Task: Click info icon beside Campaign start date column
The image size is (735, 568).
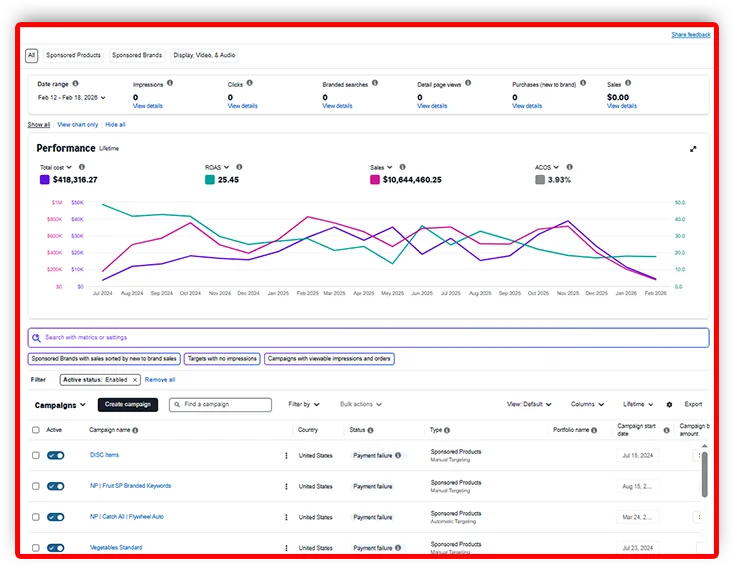Action: point(667,430)
